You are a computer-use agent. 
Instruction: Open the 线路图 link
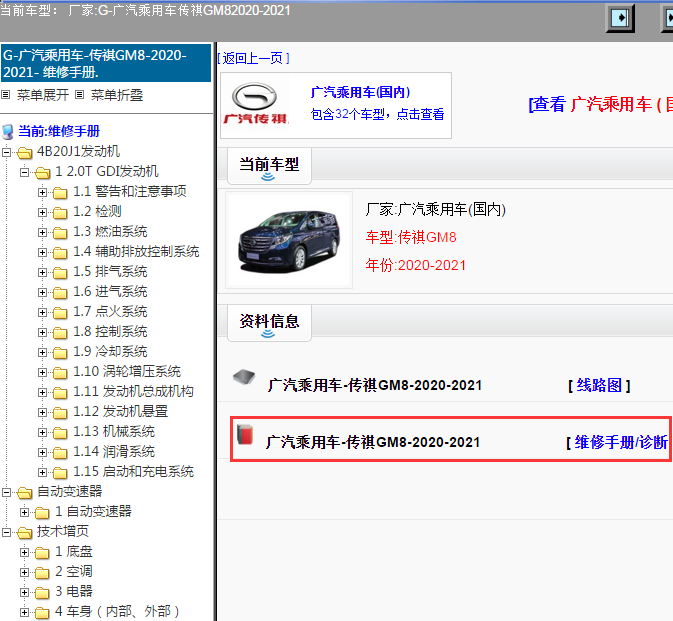point(599,385)
